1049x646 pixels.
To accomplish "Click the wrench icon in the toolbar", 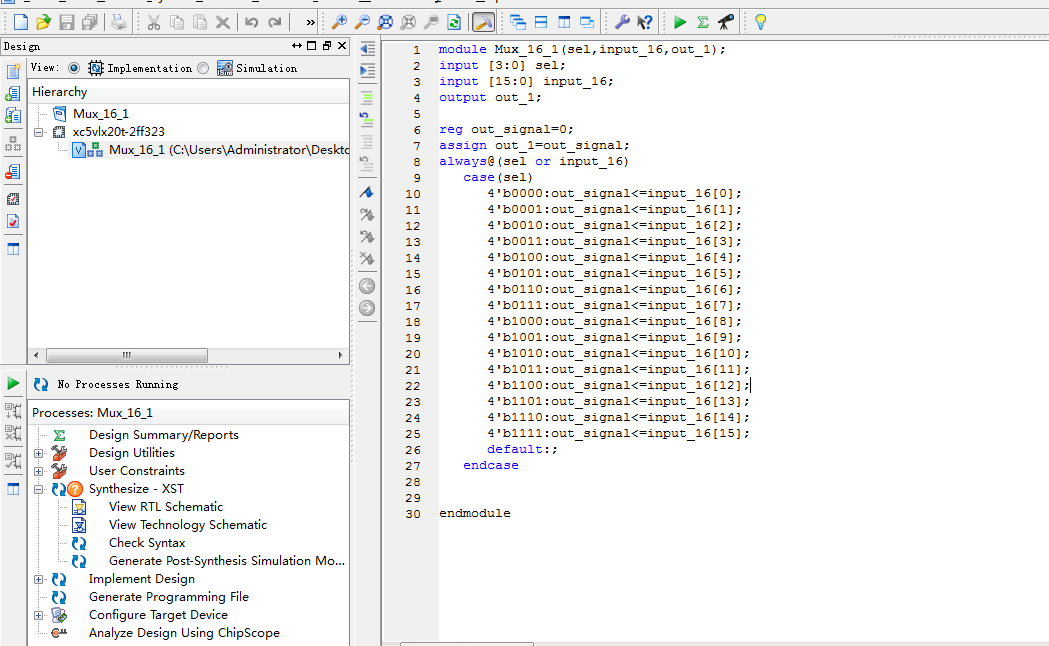I will tap(621, 22).
